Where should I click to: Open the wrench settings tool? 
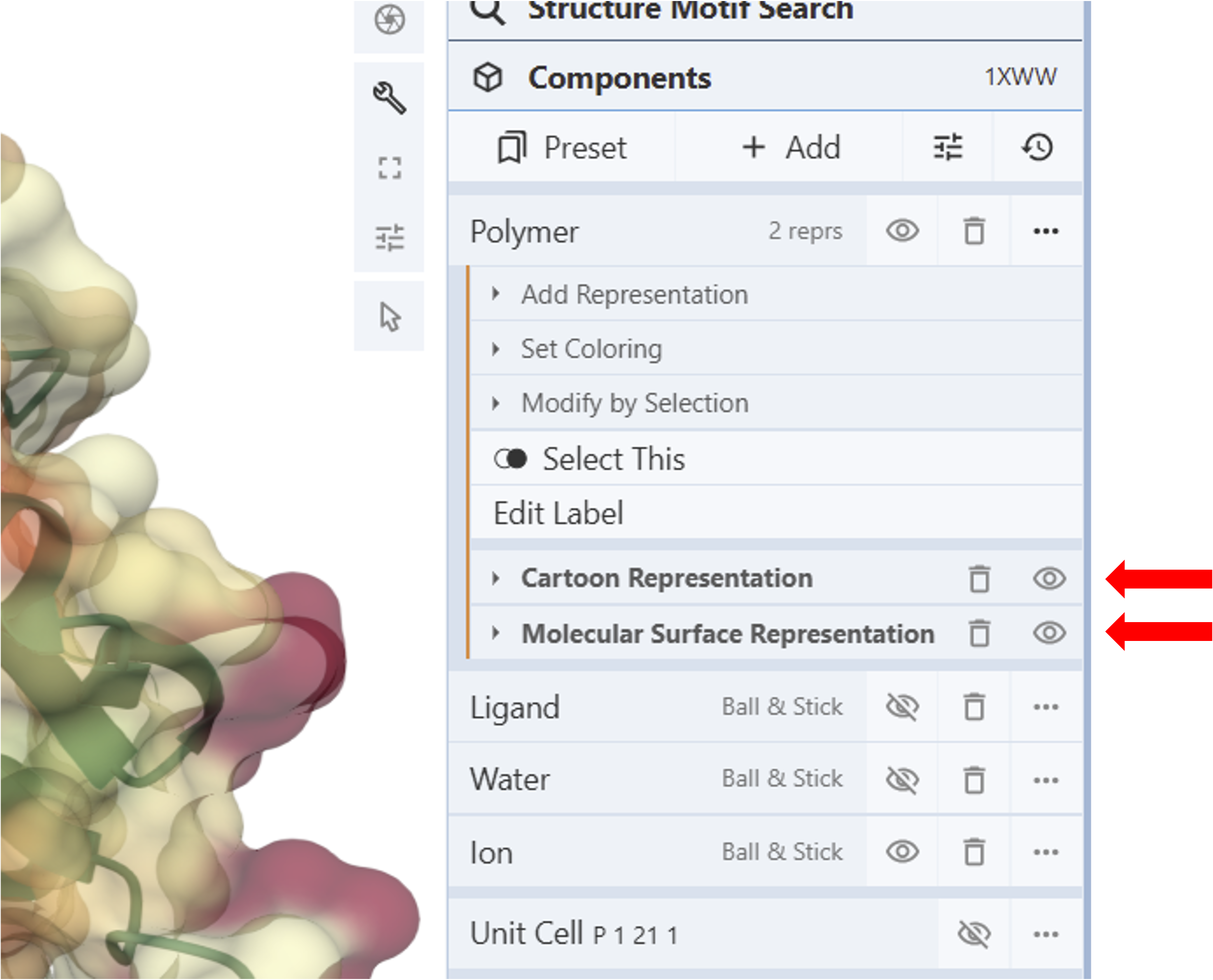[x=389, y=98]
